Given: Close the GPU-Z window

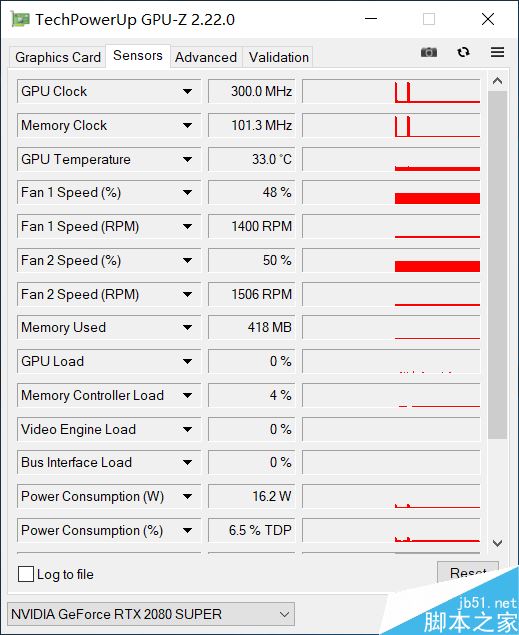Looking at the screenshot, I should pyautogui.click(x=488, y=19).
